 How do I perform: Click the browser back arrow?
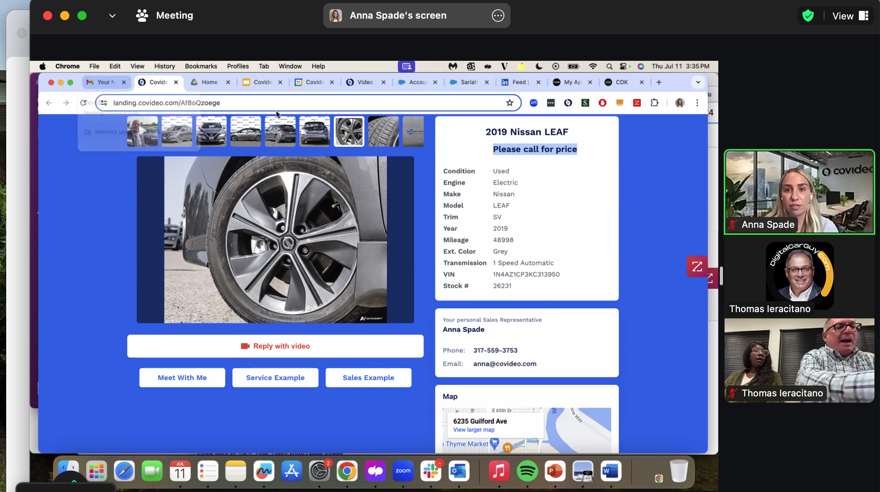pos(49,103)
